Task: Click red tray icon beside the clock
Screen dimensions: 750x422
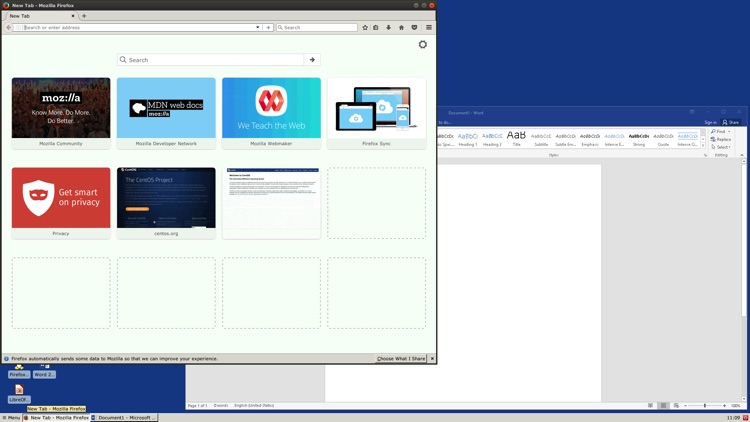Action: point(745,418)
